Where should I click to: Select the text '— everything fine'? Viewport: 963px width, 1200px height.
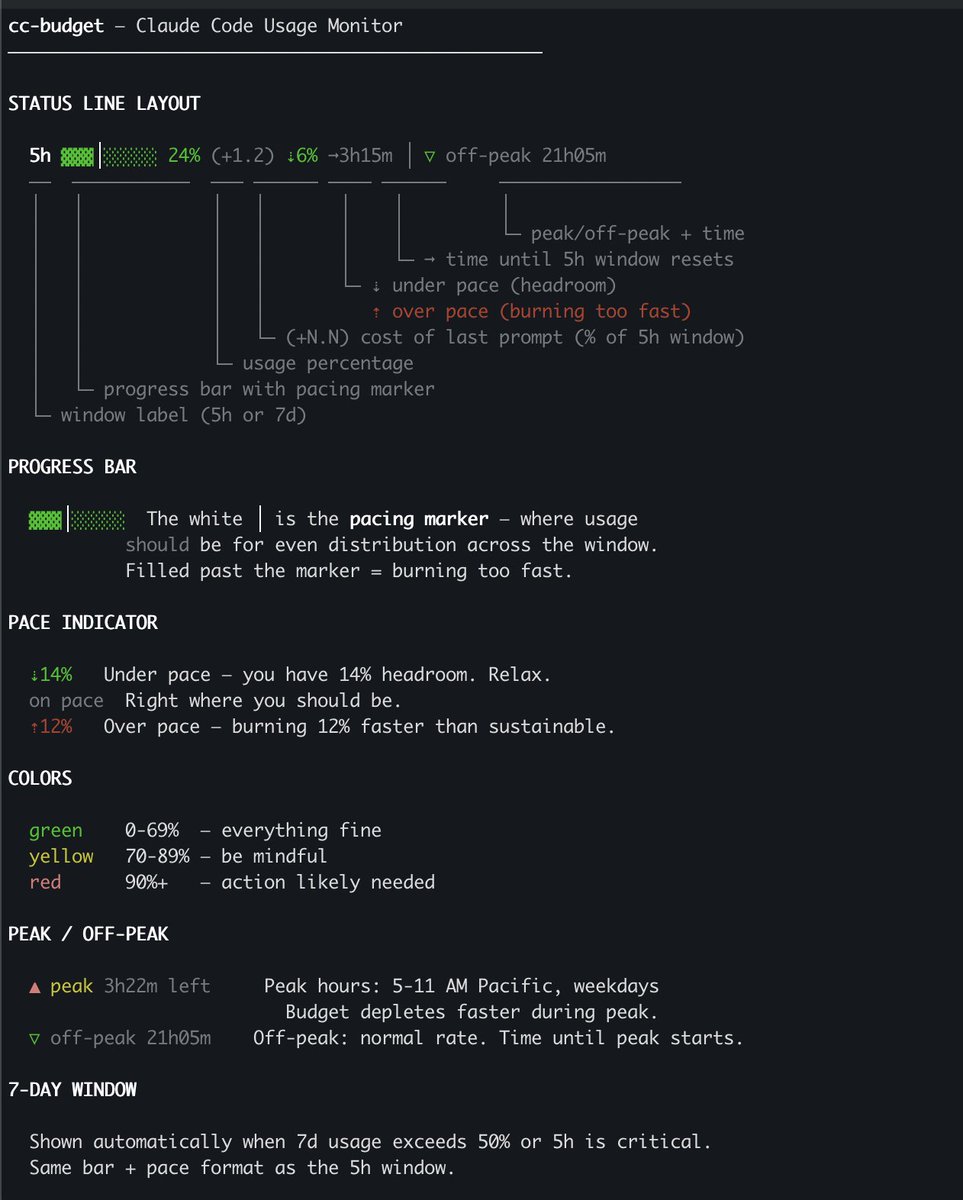290,830
